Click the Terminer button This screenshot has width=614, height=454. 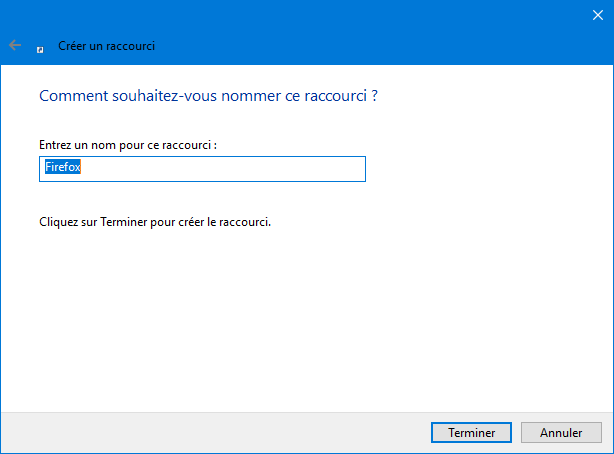click(471, 432)
